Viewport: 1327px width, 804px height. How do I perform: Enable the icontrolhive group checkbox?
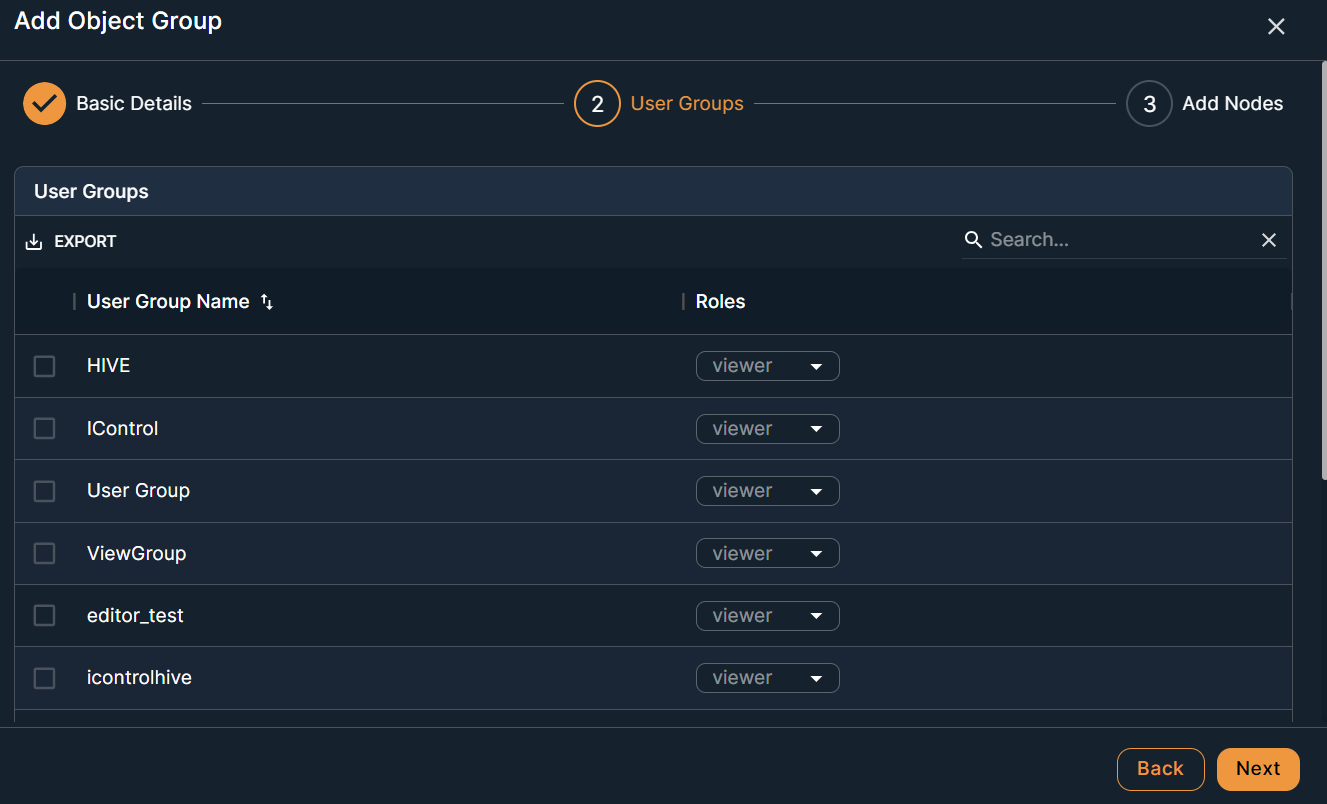(x=45, y=678)
